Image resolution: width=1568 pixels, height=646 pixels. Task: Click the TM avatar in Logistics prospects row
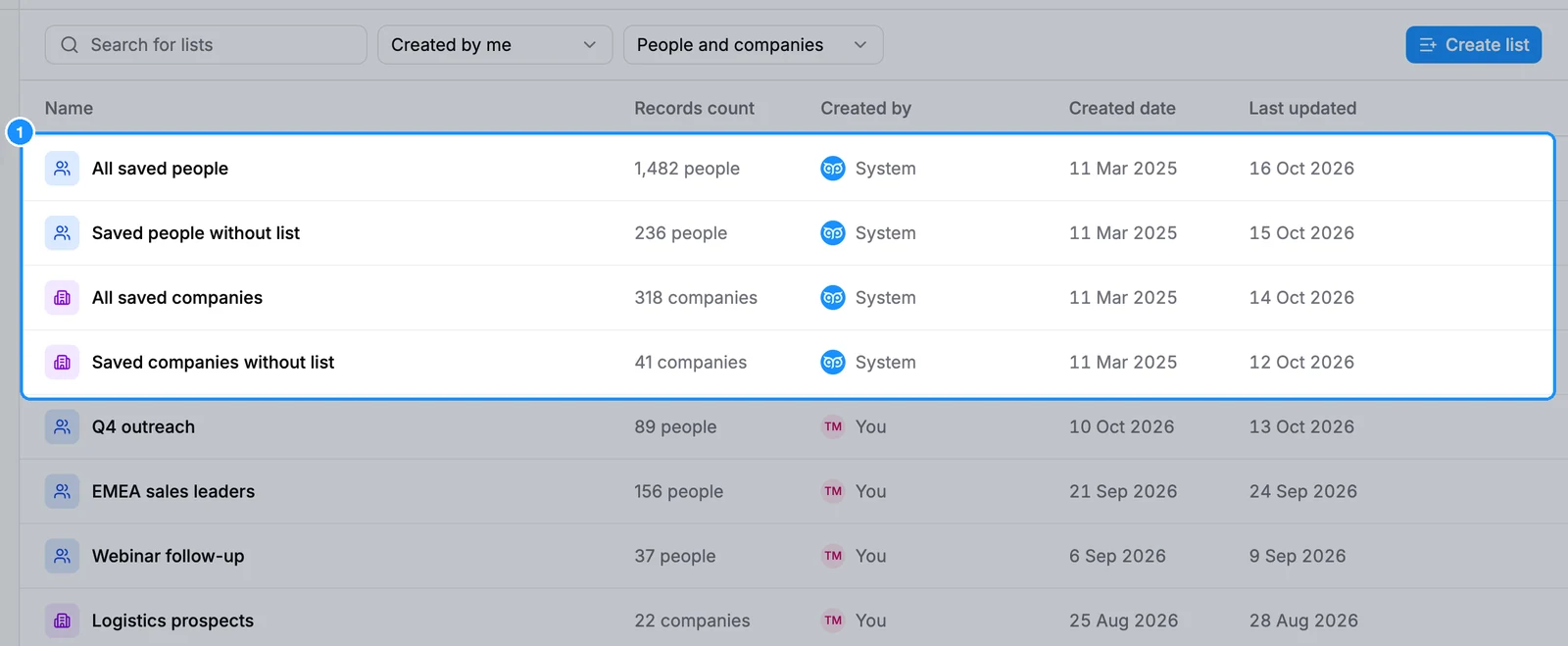pos(833,621)
